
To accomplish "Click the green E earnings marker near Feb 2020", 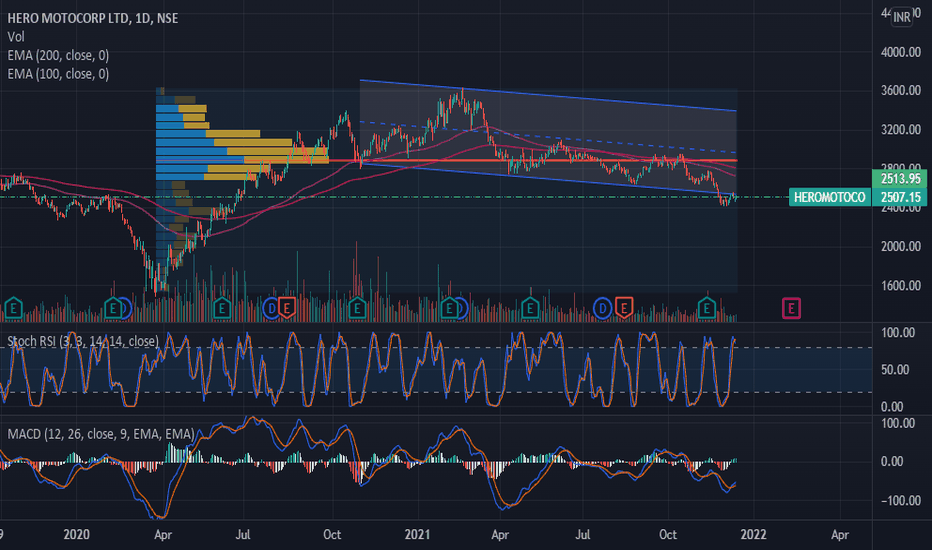I will [112, 308].
